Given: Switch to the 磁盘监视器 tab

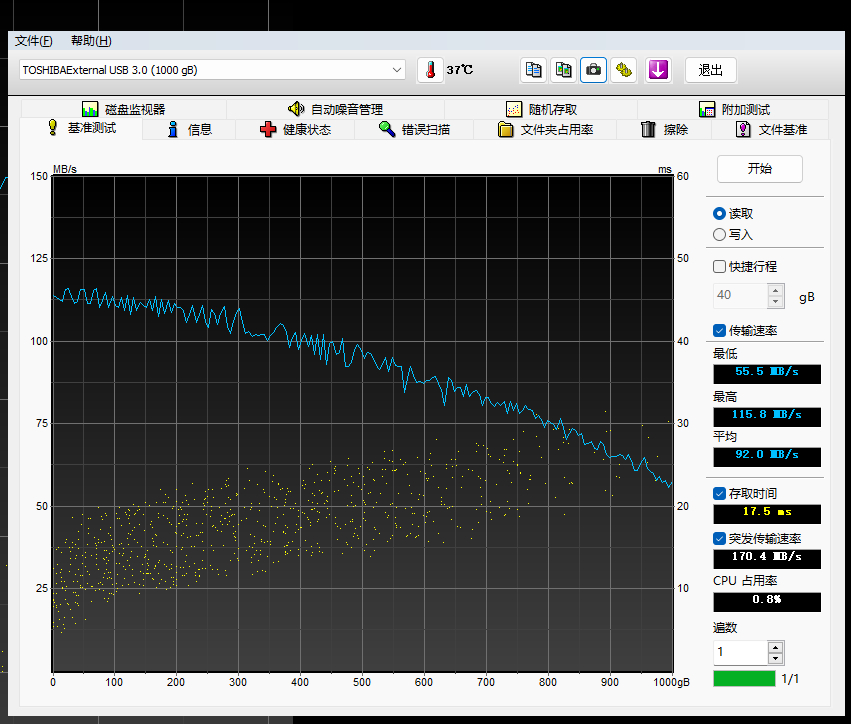Looking at the screenshot, I should pos(124,109).
